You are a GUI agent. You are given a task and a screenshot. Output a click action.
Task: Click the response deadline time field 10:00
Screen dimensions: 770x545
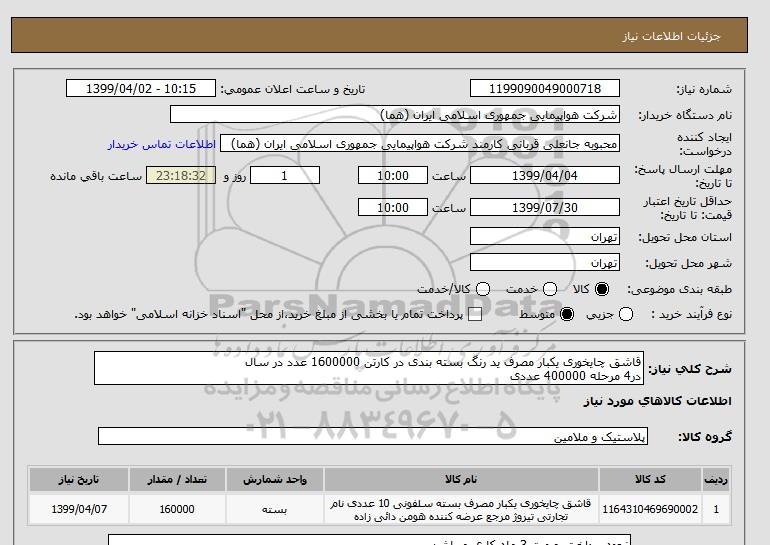pyautogui.click(x=393, y=175)
